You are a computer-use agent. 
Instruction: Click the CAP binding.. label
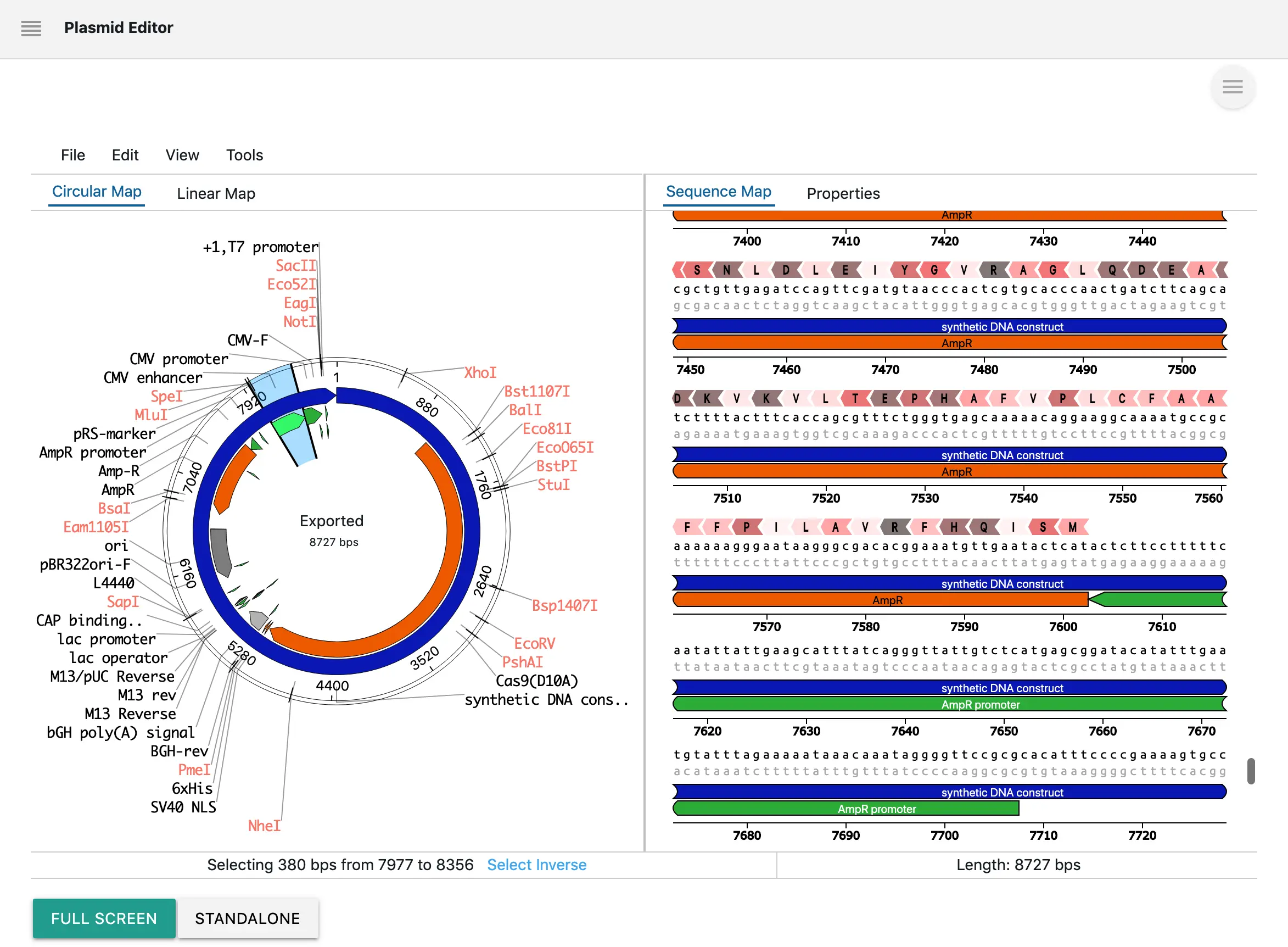pyautogui.click(x=89, y=620)
